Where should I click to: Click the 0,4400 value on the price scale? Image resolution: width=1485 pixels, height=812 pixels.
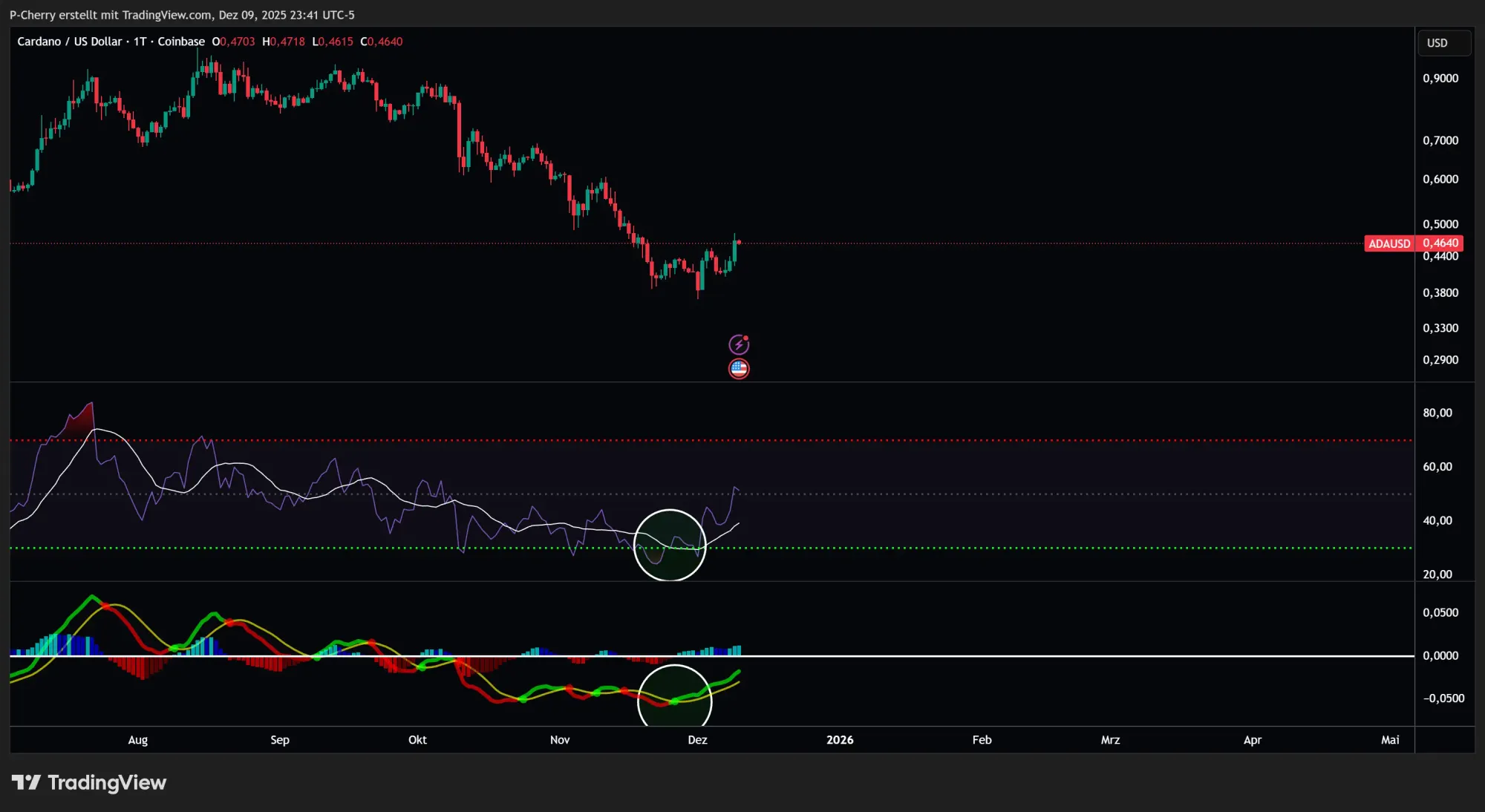[1440, 255]
